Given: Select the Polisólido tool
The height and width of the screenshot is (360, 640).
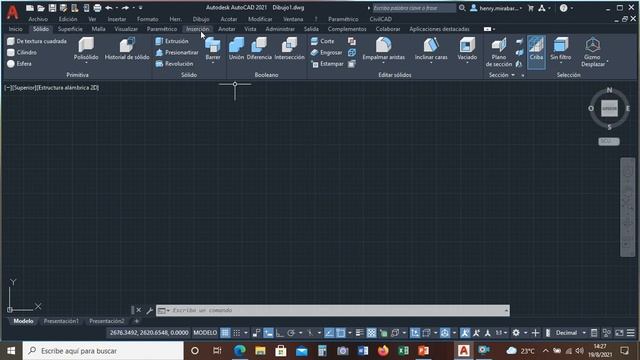Looking at the screenshot, I should (86, 49).
